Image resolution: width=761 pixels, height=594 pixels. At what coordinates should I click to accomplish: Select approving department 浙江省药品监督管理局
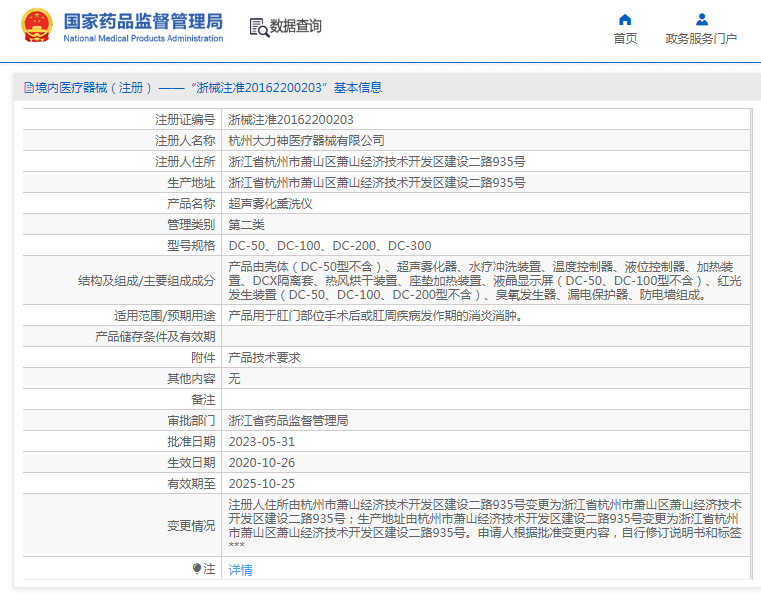pos(288,421)
